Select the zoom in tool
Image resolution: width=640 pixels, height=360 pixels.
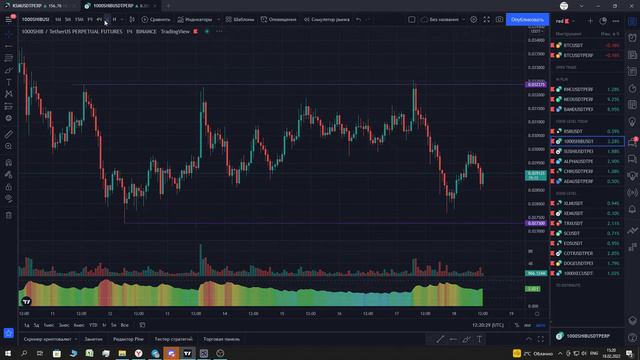click(x=9, y=146)
